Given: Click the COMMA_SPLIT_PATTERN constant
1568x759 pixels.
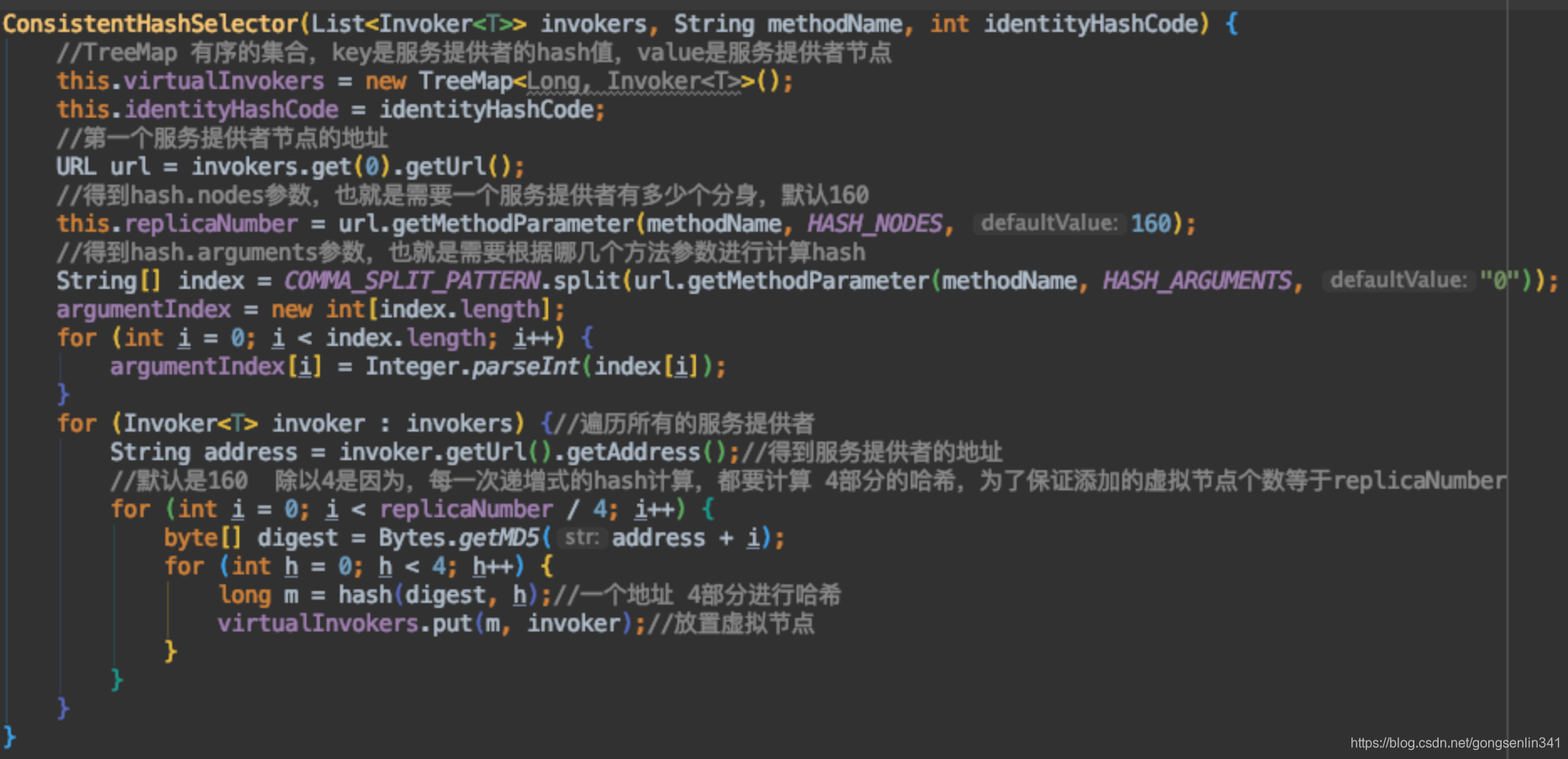Looking at the screenshot, I should click(412, 281).
